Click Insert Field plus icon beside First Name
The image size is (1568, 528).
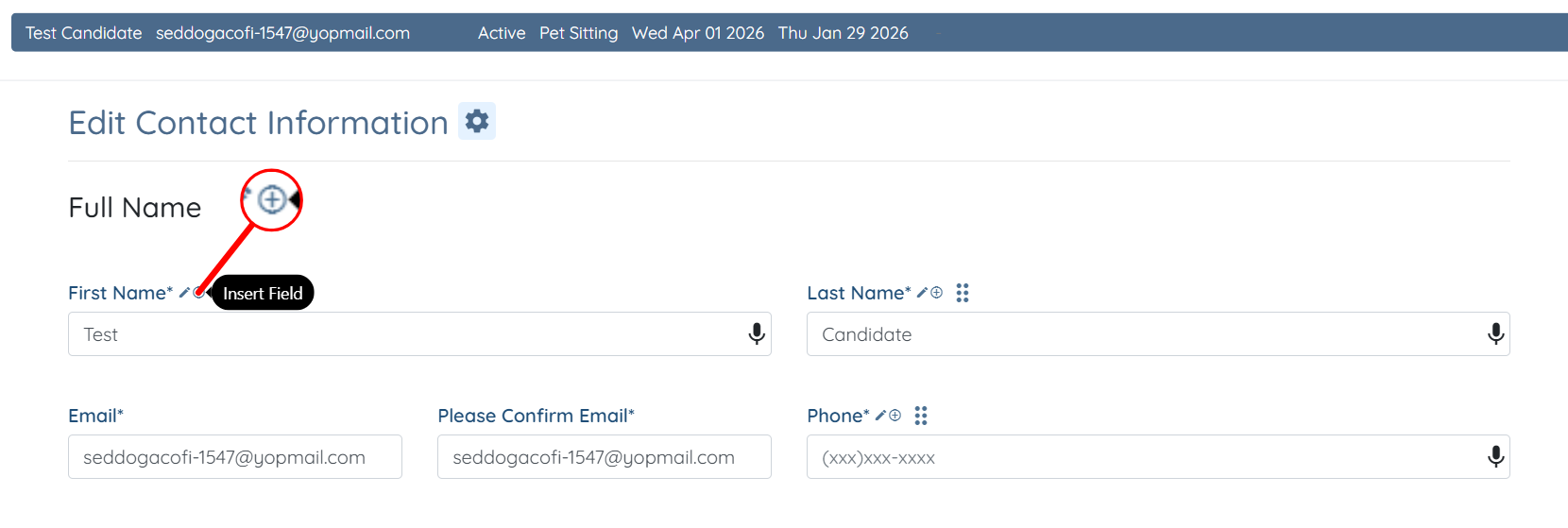tap(198, 293)
